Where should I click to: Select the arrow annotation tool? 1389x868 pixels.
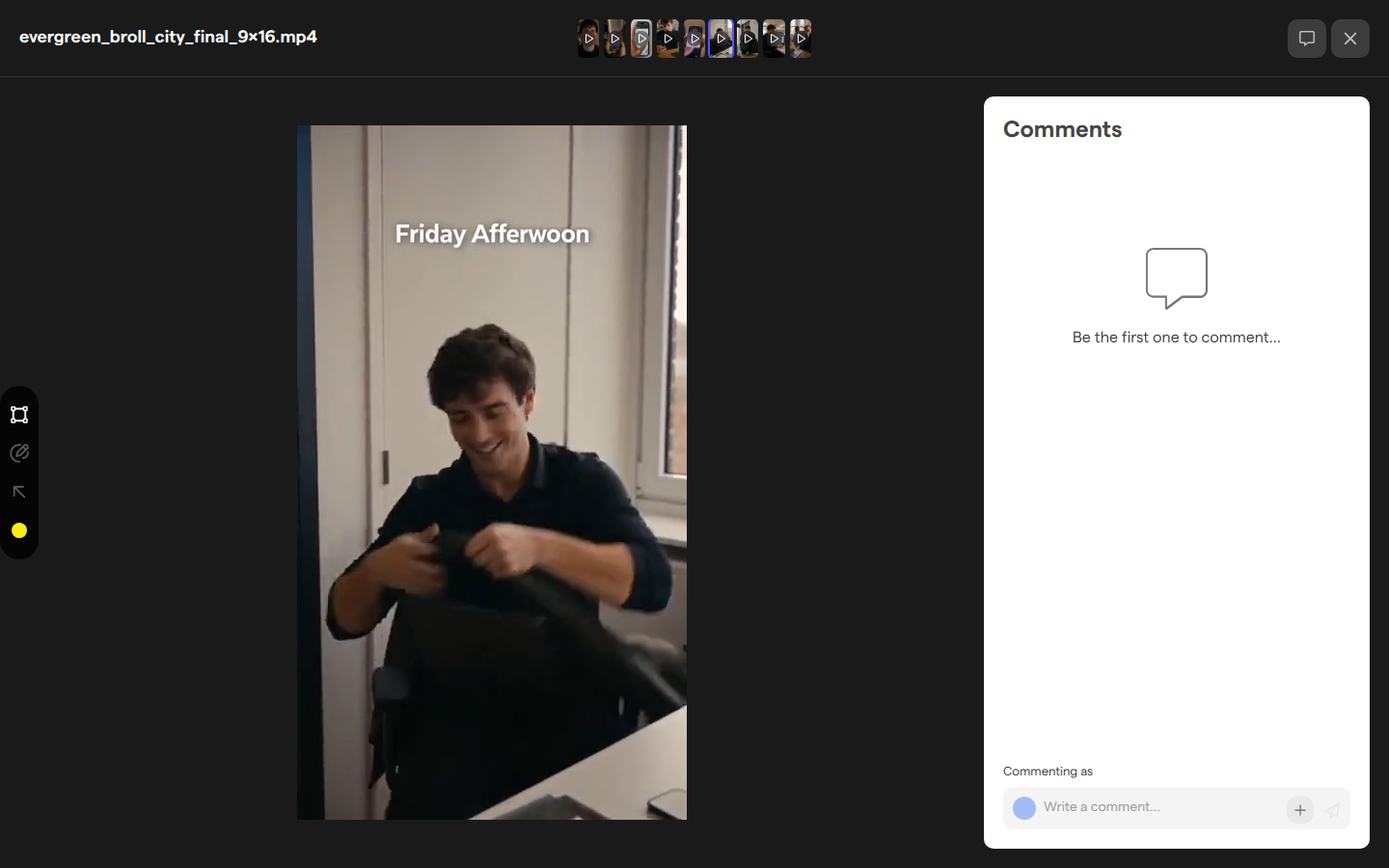pyautogui.click(x=19, y=492)
